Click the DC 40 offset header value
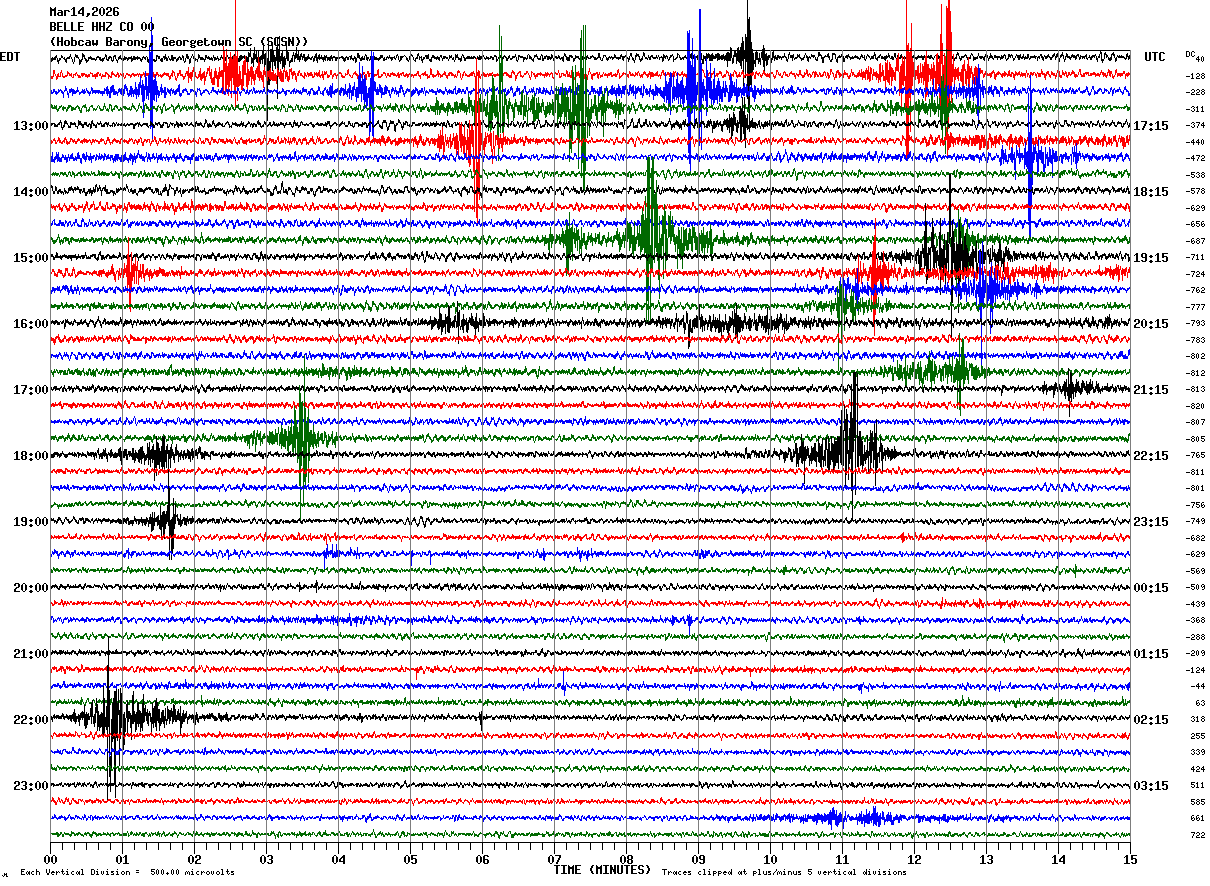This screenshot has width=1210, height=886. point(1195,57)
